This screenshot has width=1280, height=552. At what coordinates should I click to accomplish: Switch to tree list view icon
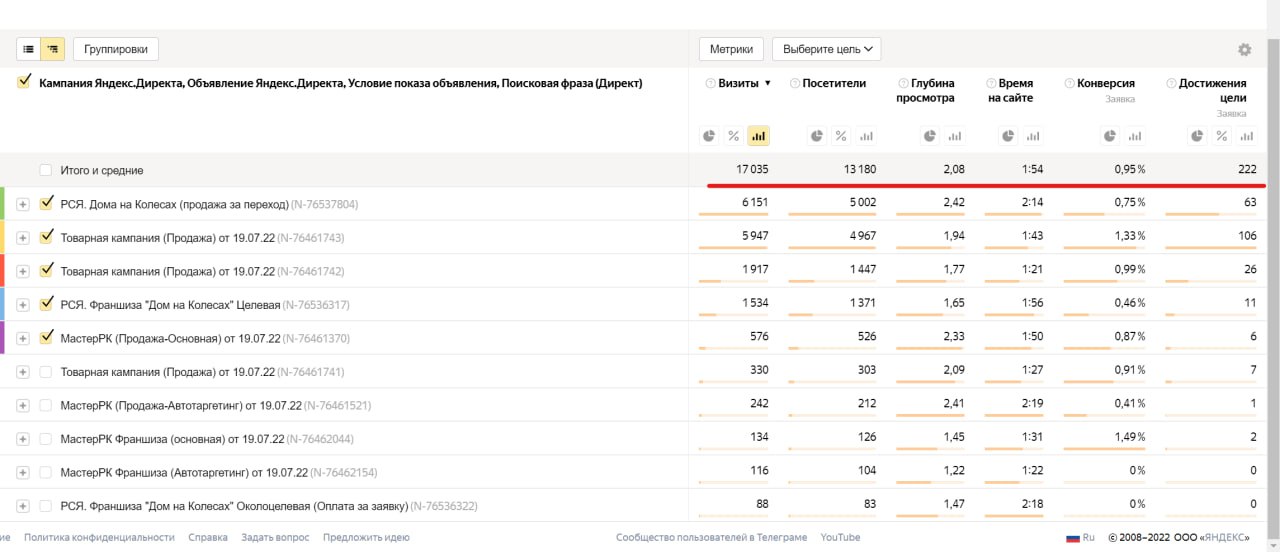tap(52, 49)
